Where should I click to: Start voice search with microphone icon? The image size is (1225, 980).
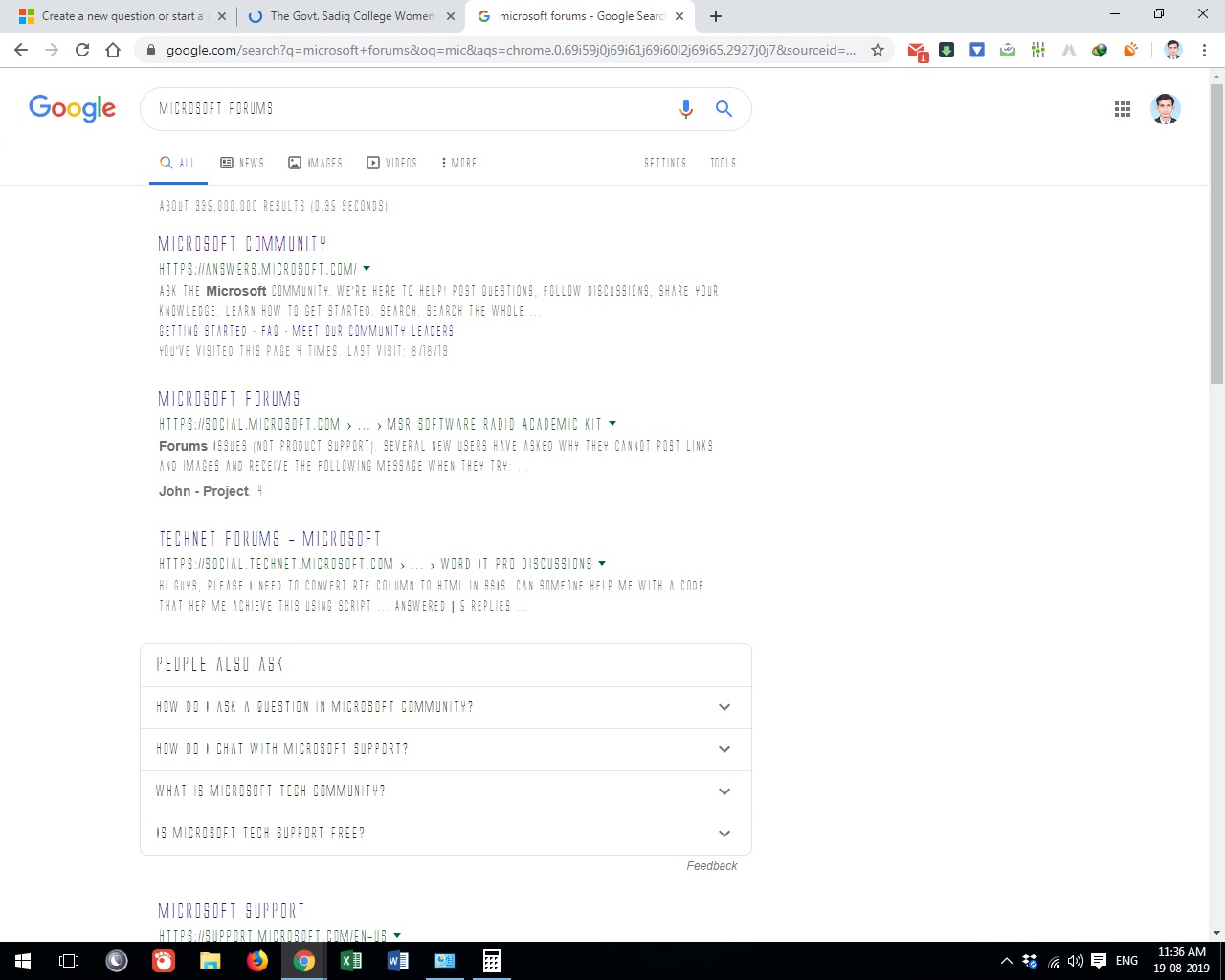(685, 109)
